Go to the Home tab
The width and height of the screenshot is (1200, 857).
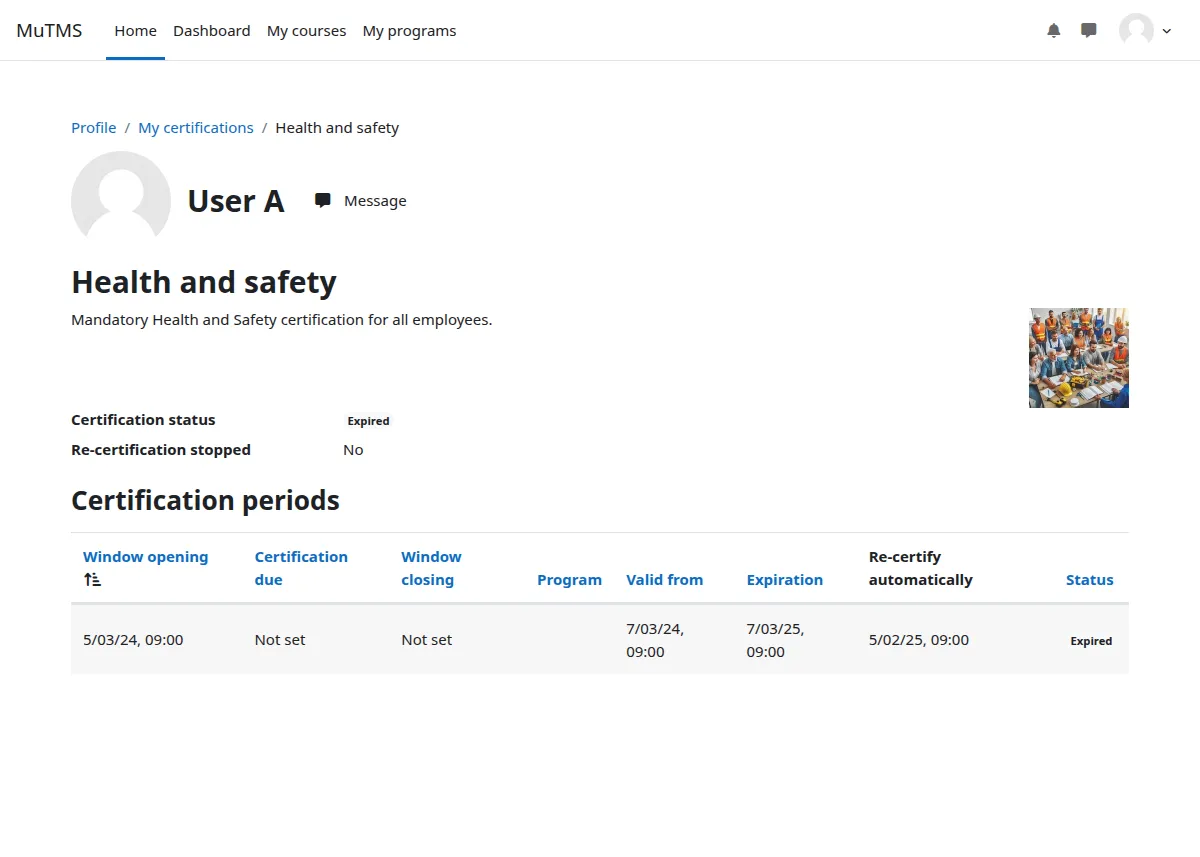tap(135, 31)
